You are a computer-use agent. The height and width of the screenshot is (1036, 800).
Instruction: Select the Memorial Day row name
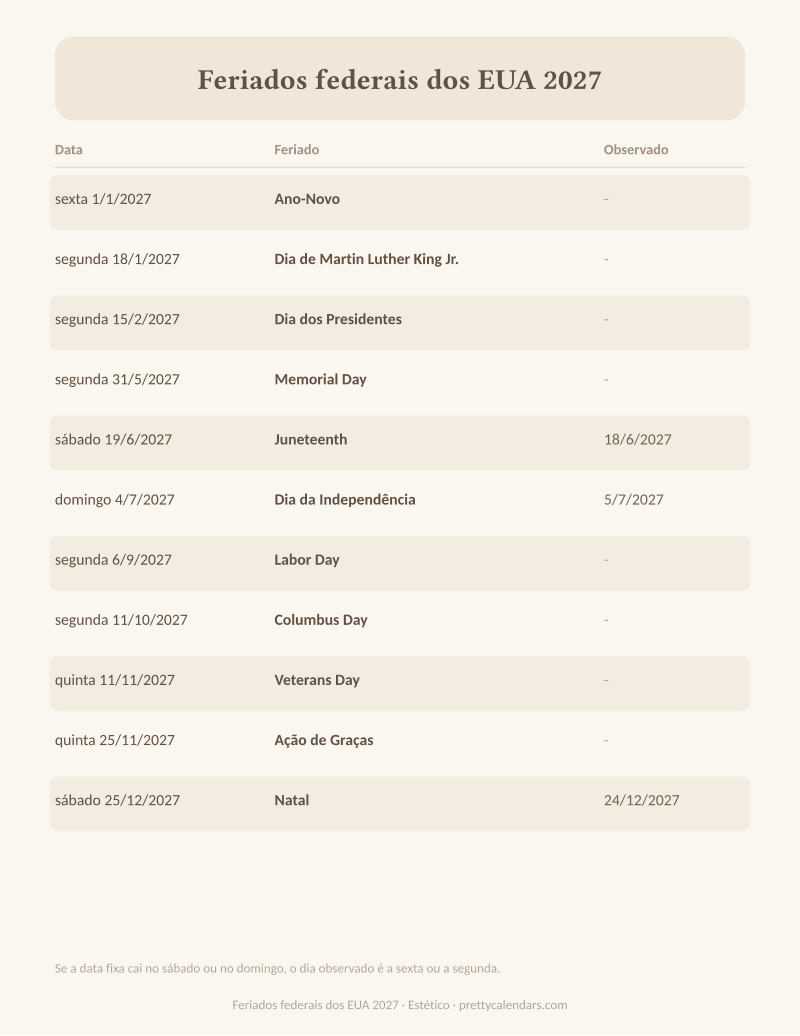pos(320,379)
